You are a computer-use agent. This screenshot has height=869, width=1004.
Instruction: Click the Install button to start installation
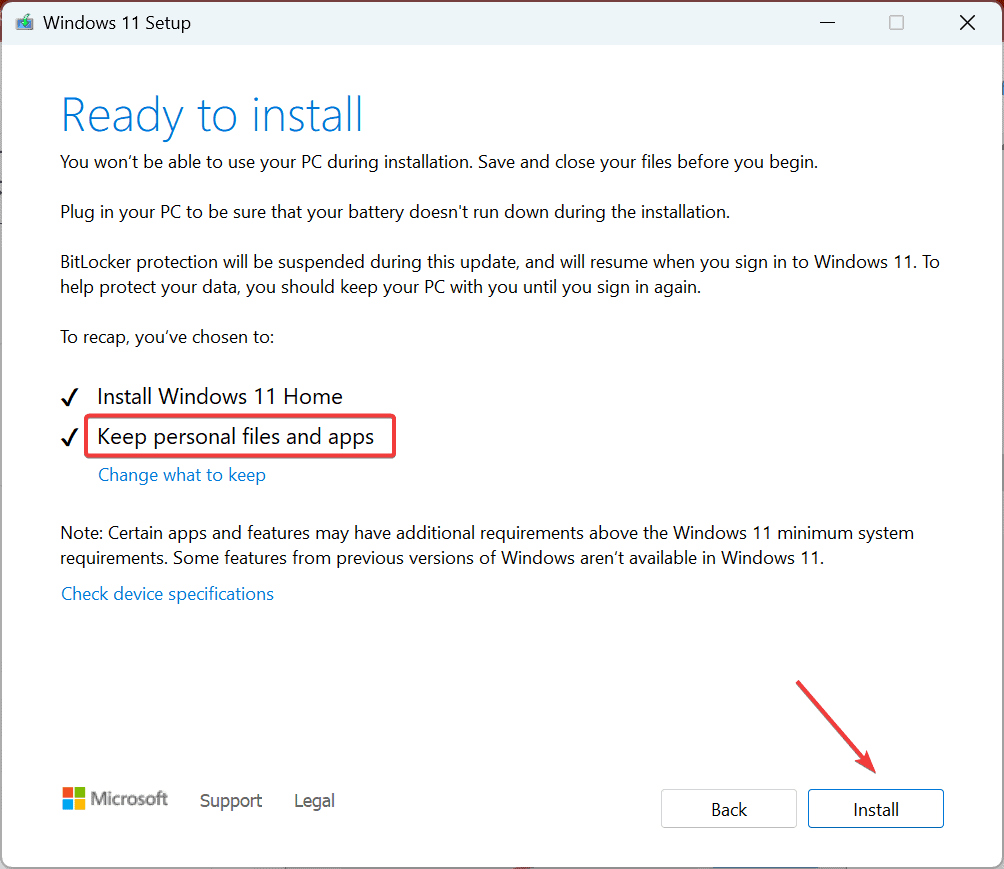click(875, 808)
